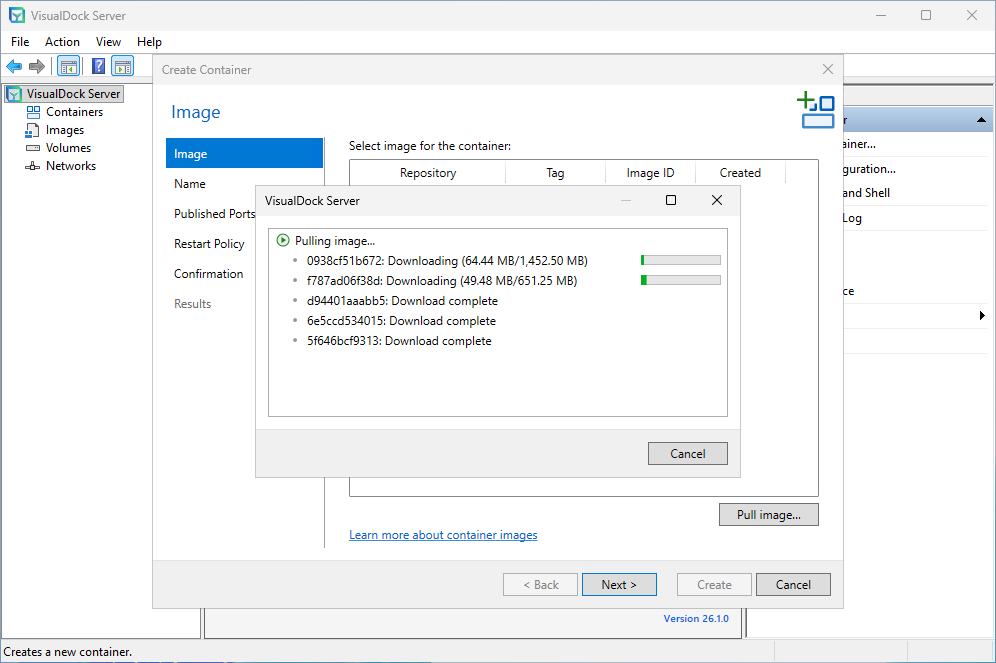996x663 pixels.
Task: Select the Results wizard step
Action: [192, 304]
